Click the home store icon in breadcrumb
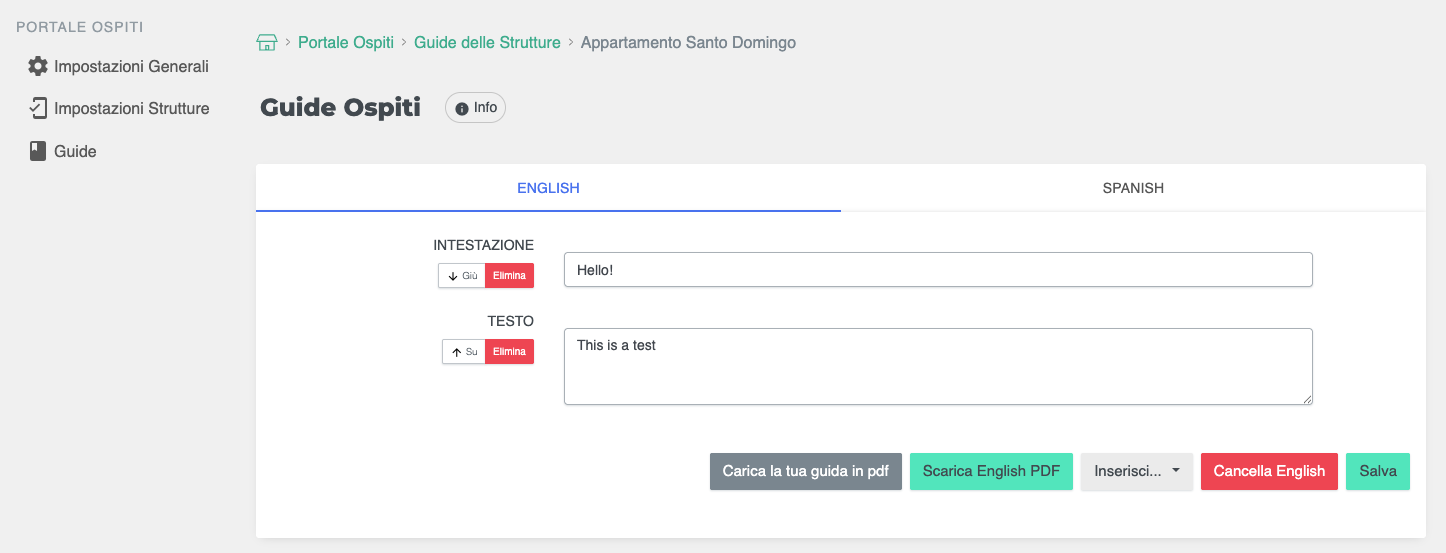 (x=267, y=43)
